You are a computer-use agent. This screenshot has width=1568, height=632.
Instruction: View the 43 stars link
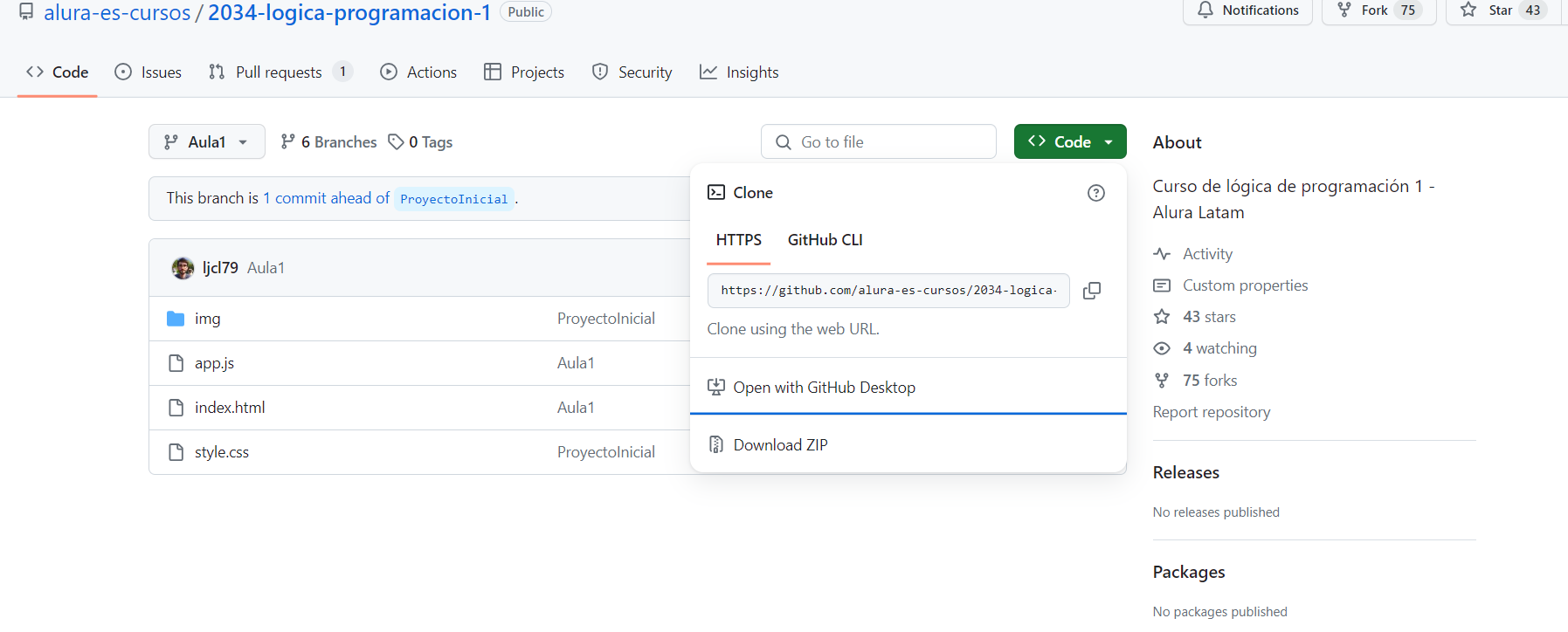(1195, 317)
